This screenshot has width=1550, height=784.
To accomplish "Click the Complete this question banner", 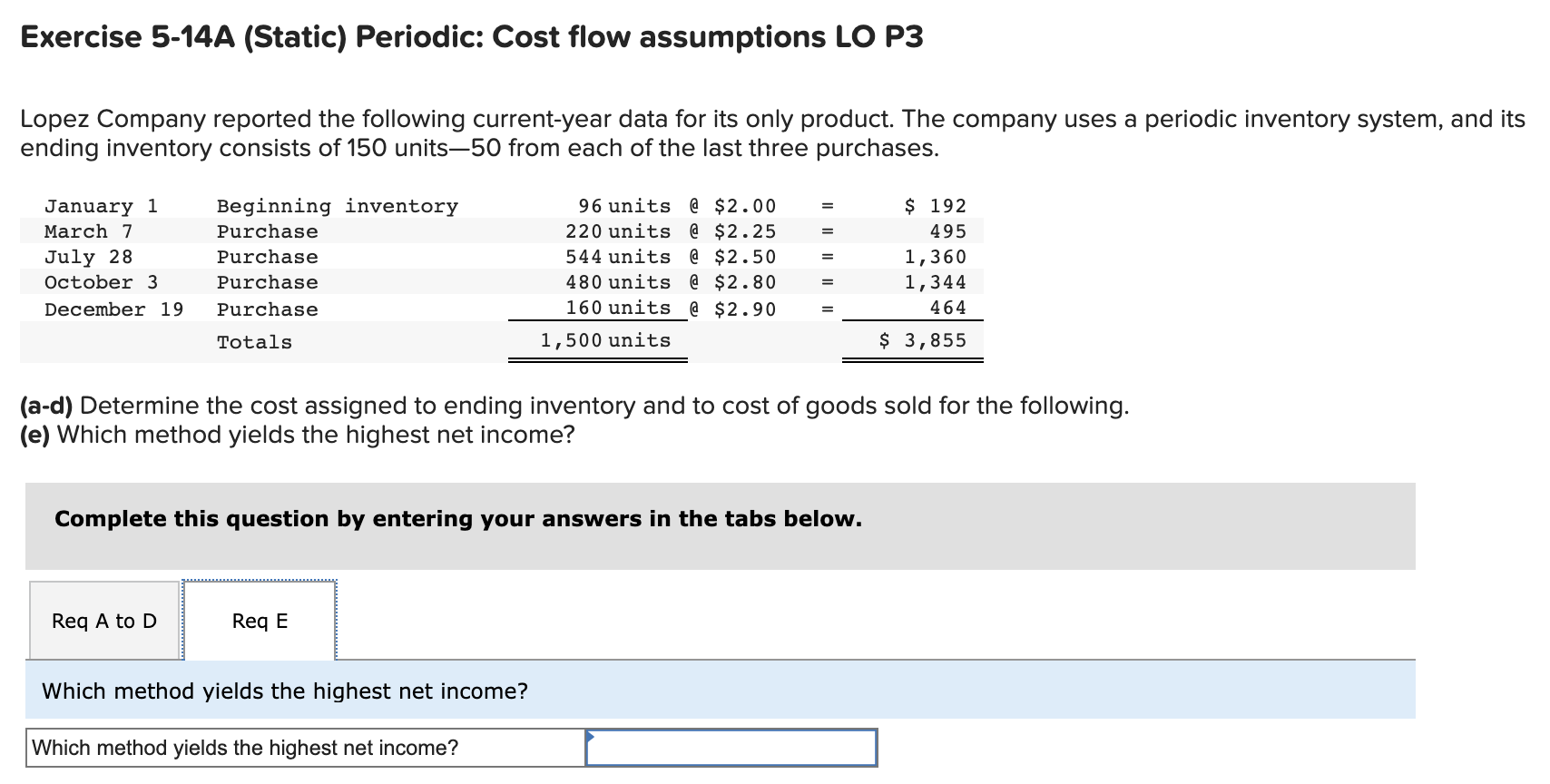I will coord(457,519).
